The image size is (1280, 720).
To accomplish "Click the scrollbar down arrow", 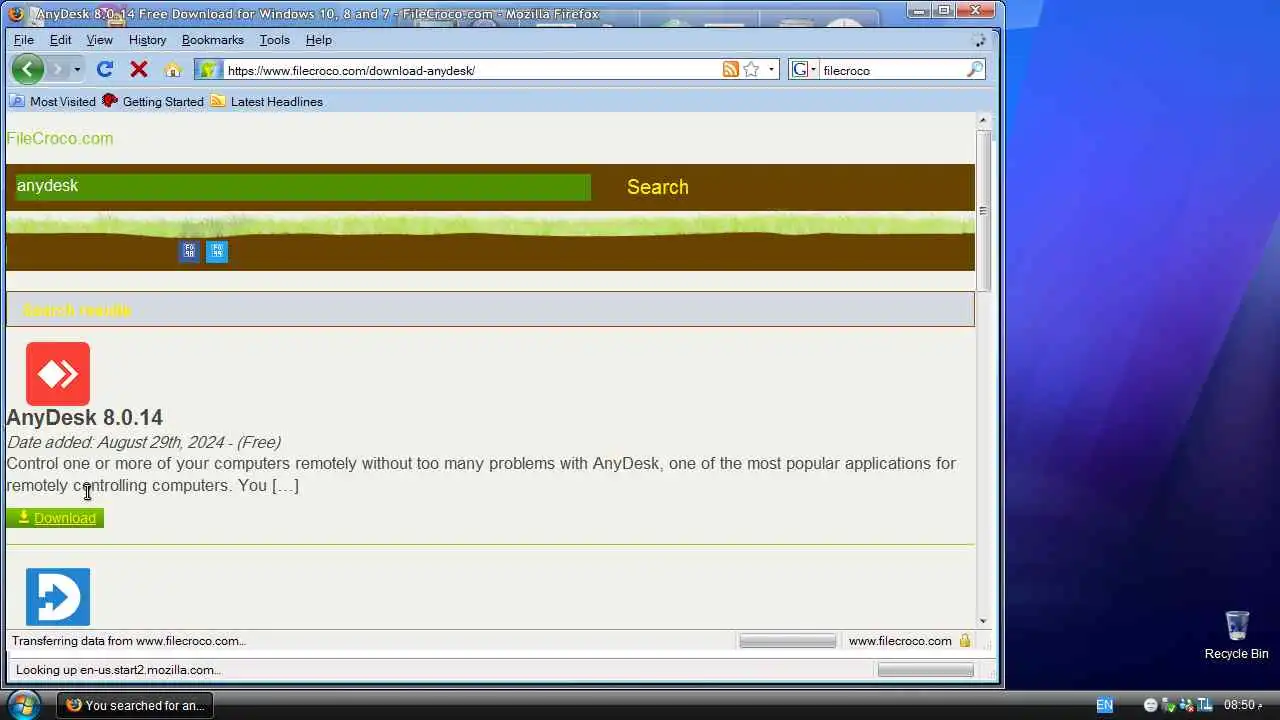I will pyautogui.click(x=983, y=621).
